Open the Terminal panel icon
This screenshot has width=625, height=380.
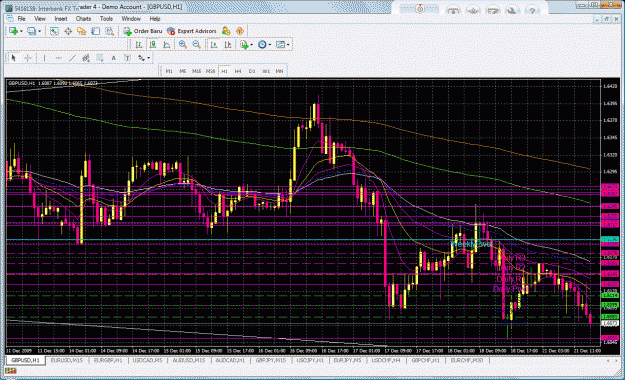click(x=96, y=31)
